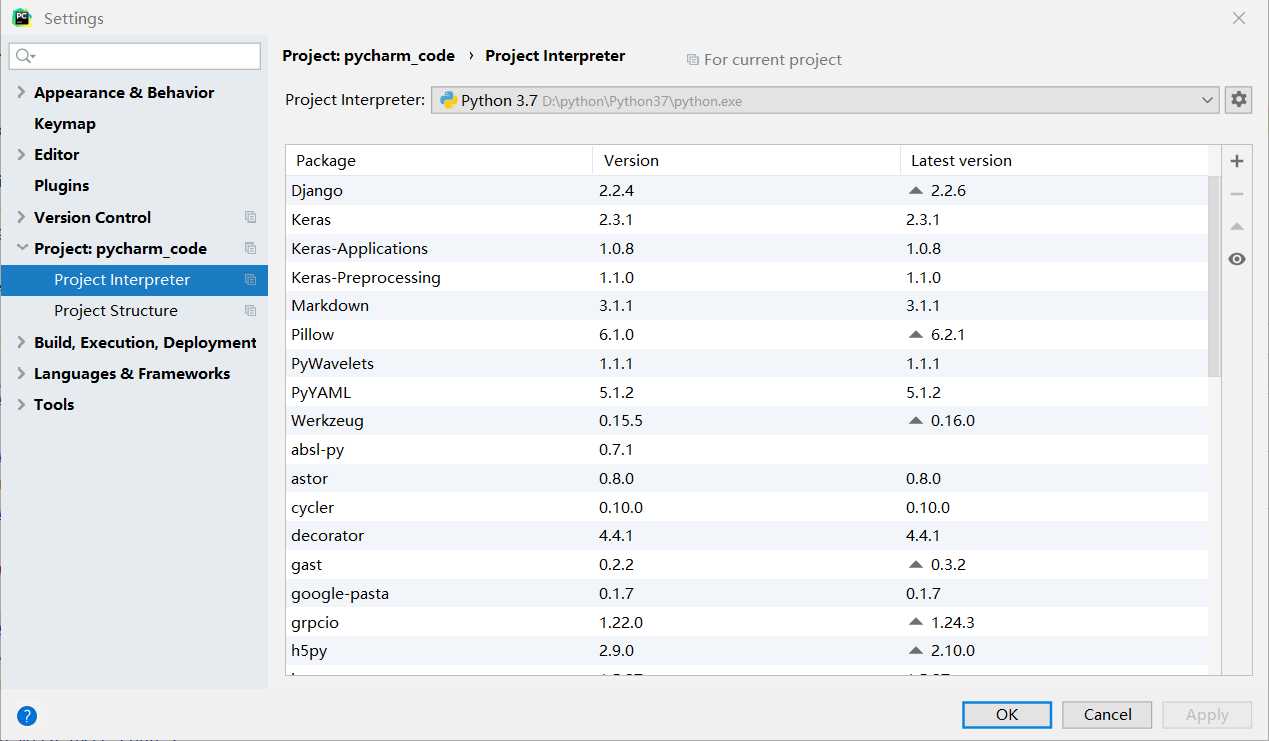Select the gast package row
The width and height of the screenshot is (1269, 741).
pos(747,564)
